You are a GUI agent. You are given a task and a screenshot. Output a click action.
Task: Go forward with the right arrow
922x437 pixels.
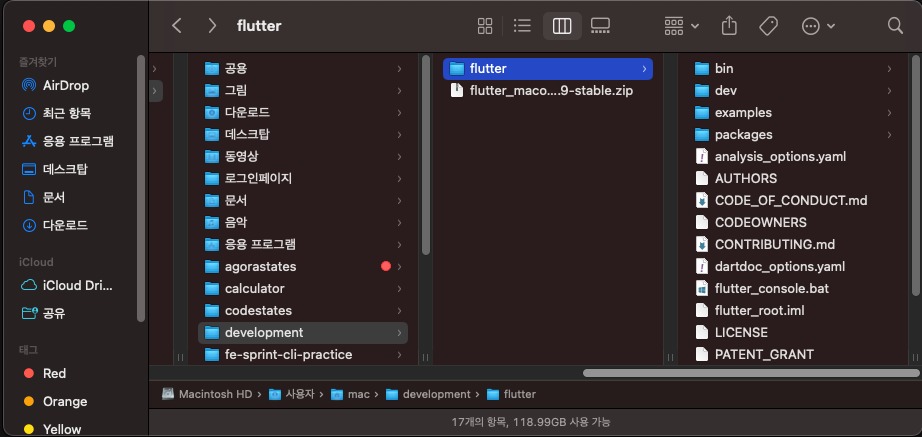[x=212, y=26]
